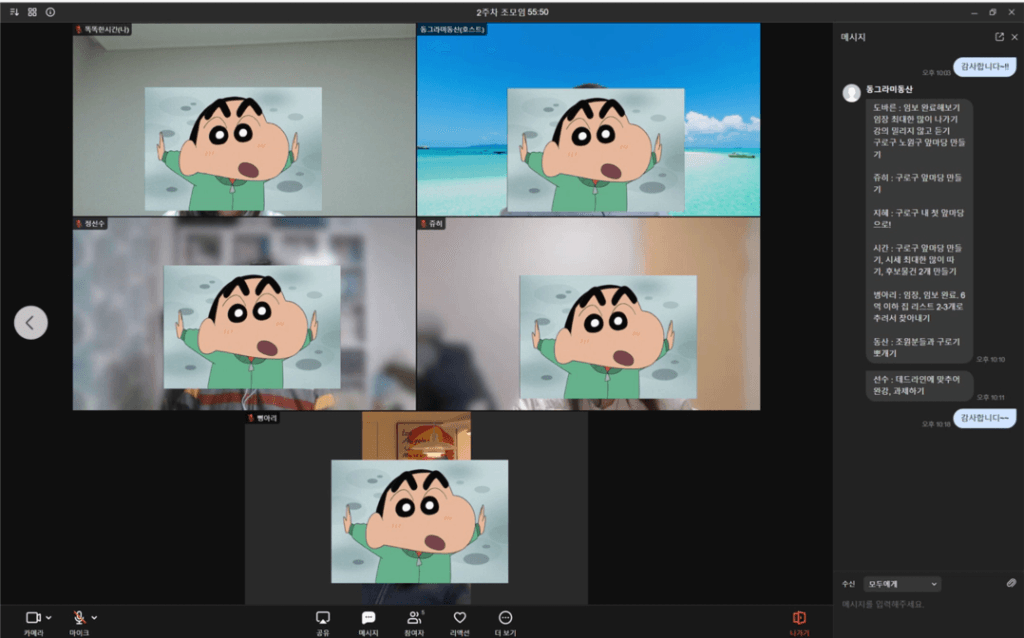The height and width of the screenshot is (638, 1024).
Task: Click the muted mic icon on 똑똑한시간 label
Action: (79, 29)
